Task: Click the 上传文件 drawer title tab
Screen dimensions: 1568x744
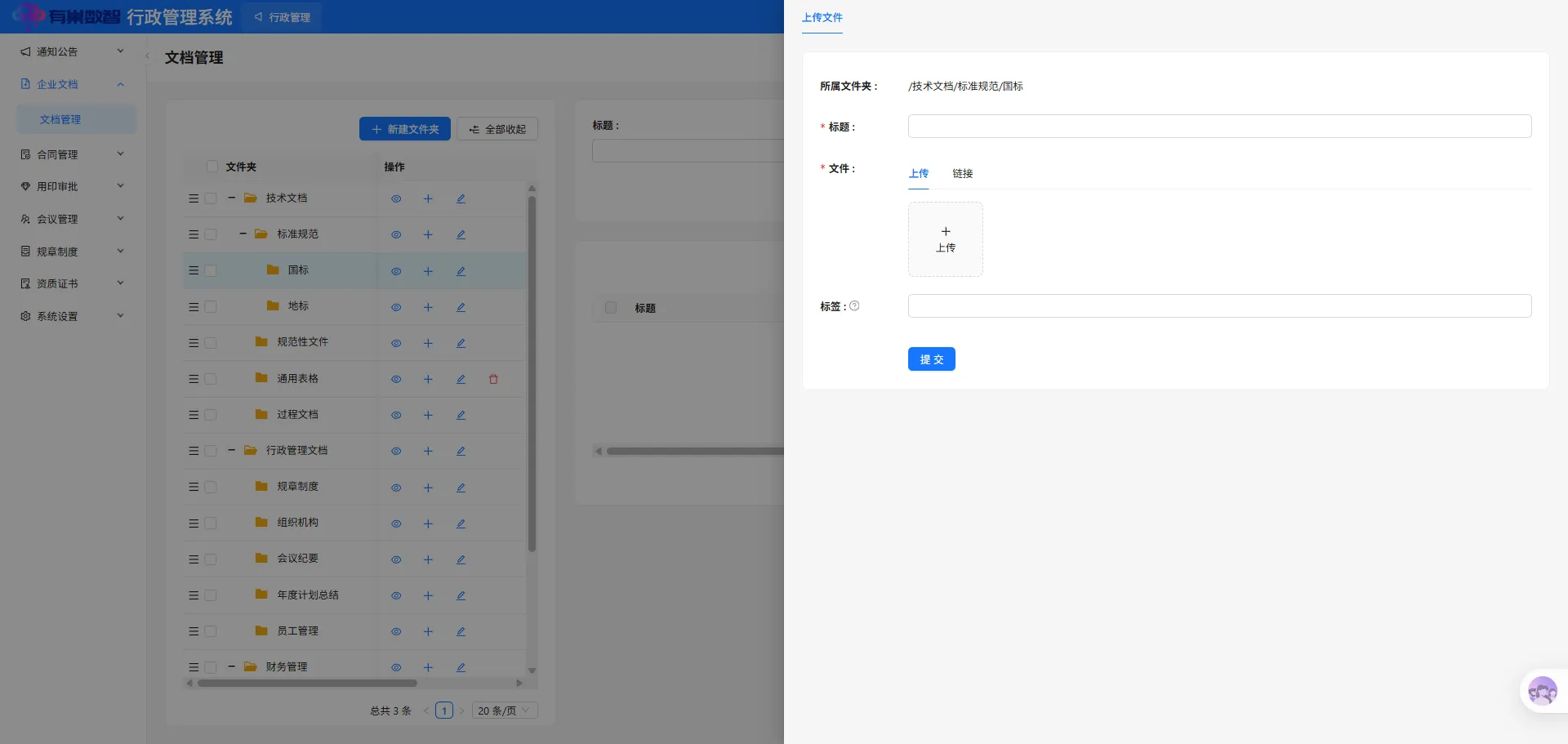Action: [822, 17]
